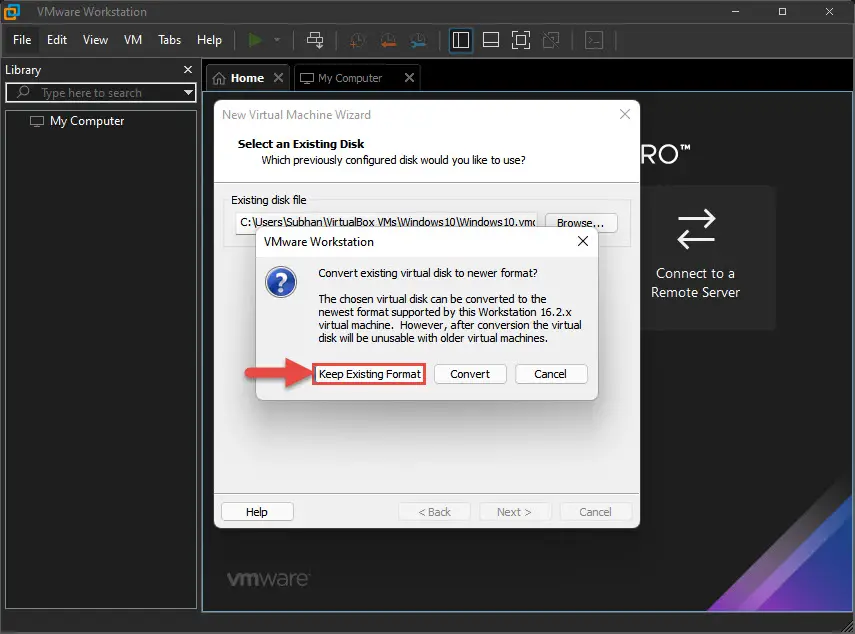Close the Home tab
855x634 pixels.
coord(279,77)
